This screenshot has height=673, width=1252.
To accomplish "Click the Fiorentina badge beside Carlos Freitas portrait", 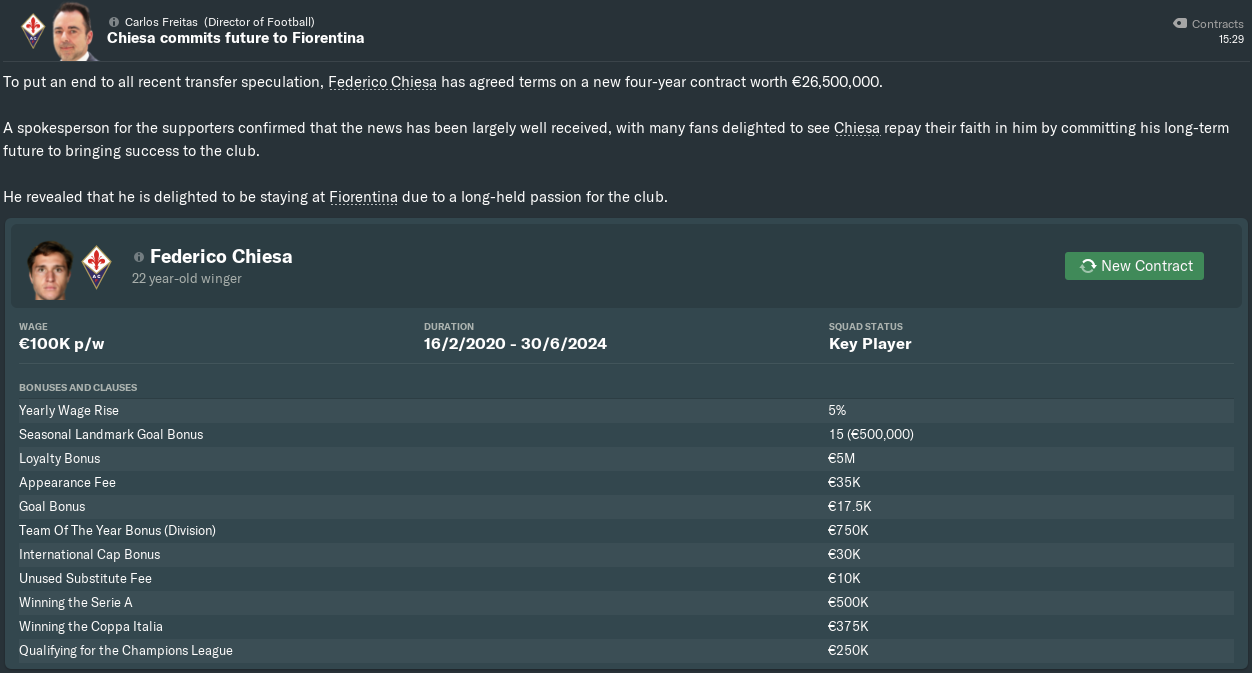I will coord(33,30).
